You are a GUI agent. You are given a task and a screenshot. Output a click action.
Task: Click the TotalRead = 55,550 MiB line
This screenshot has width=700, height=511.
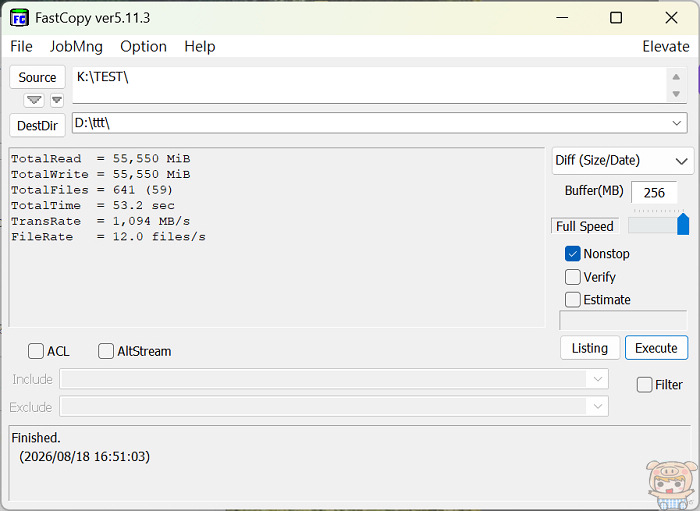point(101,159)
